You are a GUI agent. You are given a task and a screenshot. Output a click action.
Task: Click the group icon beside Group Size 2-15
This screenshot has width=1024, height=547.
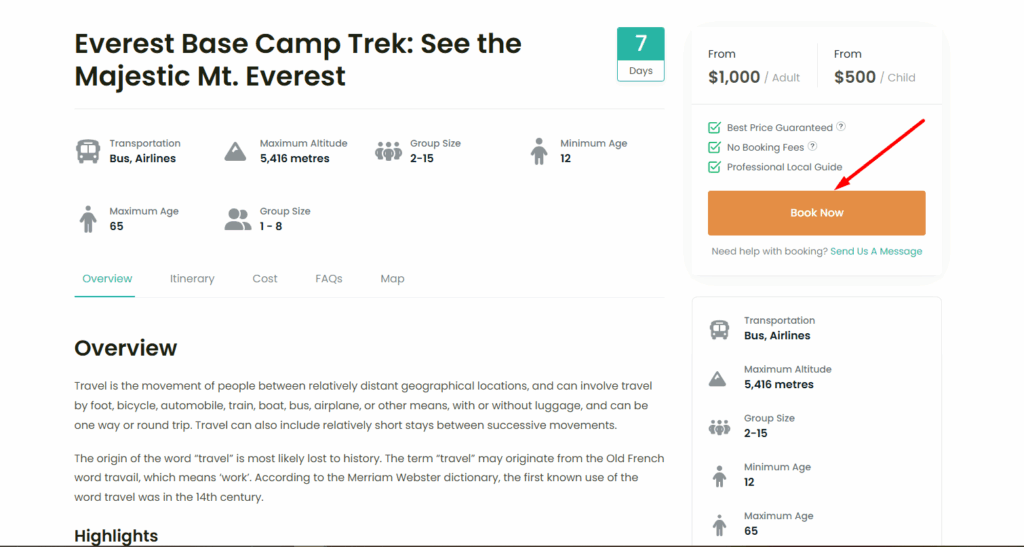[x=388, y=152]
